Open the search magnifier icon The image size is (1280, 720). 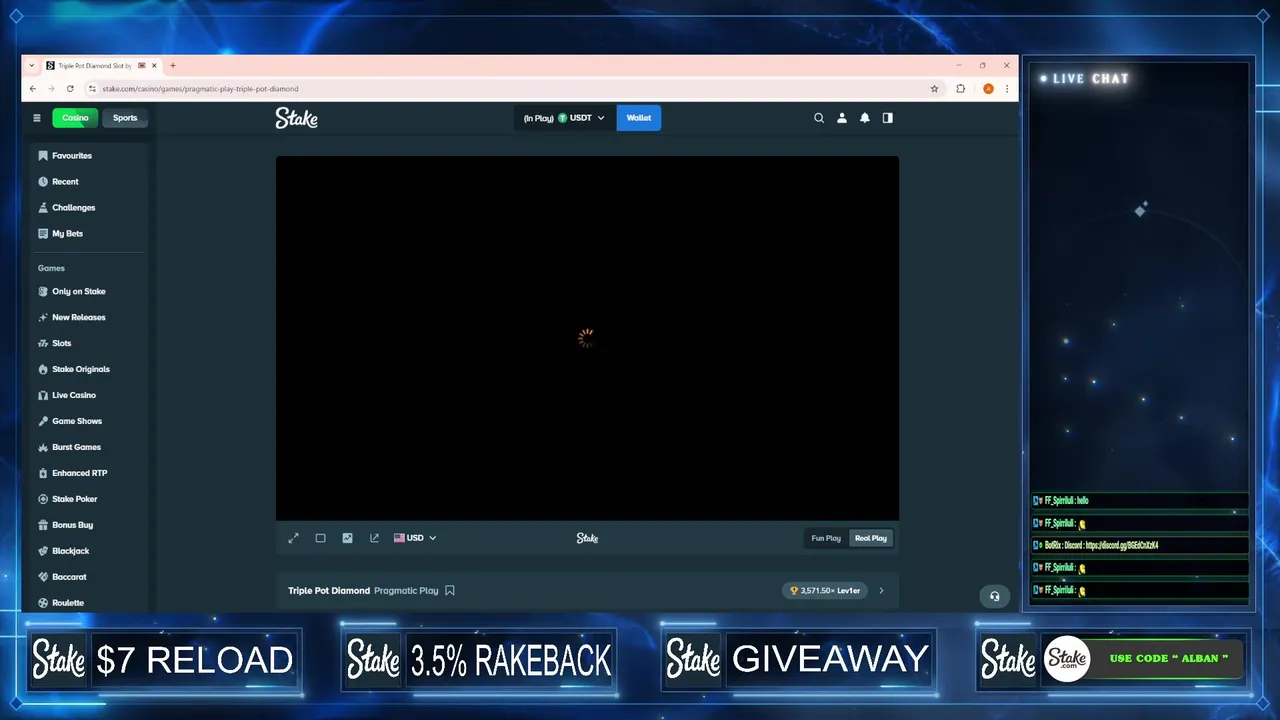[819, 118]
